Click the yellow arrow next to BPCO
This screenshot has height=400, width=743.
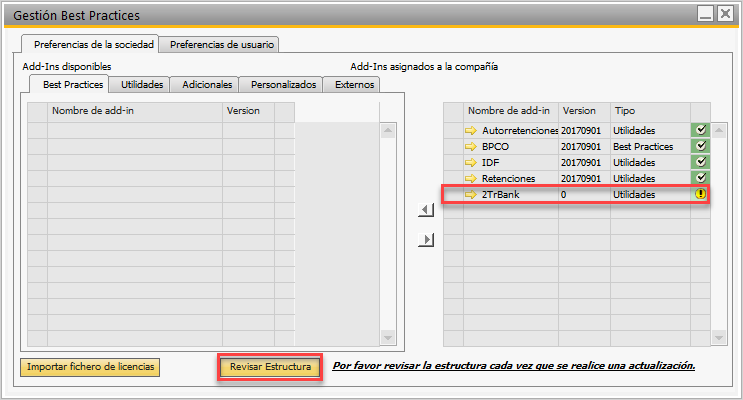(472, 146)
